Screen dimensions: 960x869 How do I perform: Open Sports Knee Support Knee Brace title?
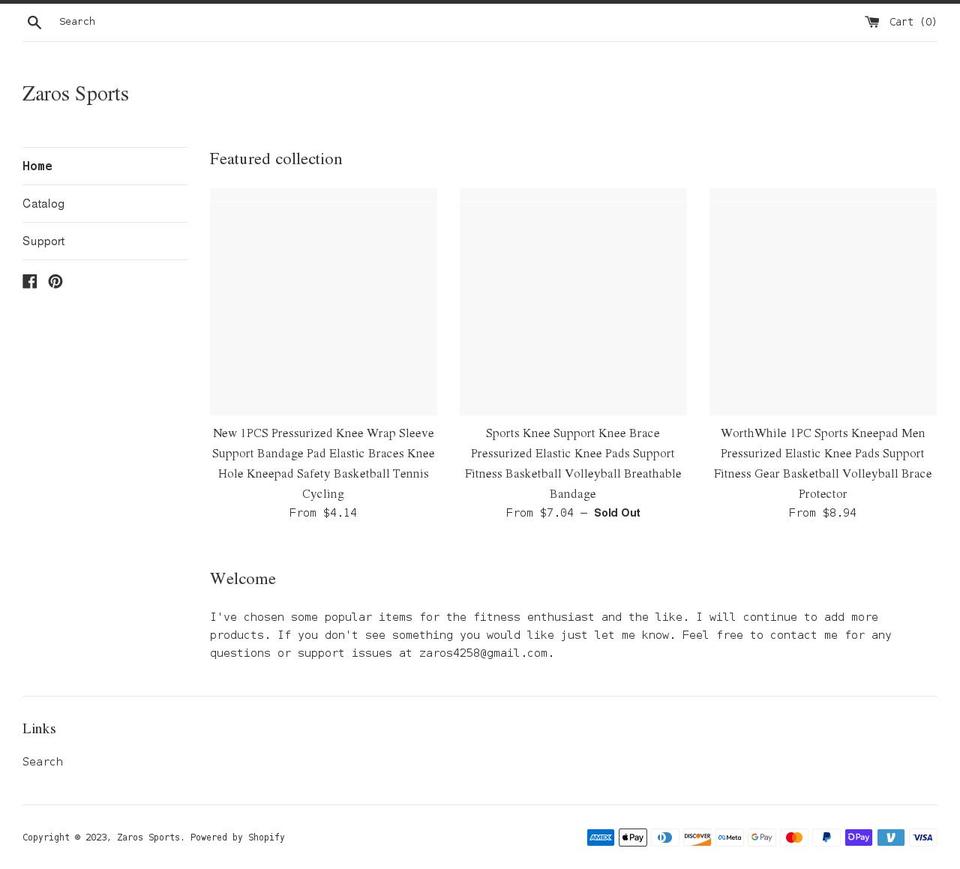[x=573, y=463]
